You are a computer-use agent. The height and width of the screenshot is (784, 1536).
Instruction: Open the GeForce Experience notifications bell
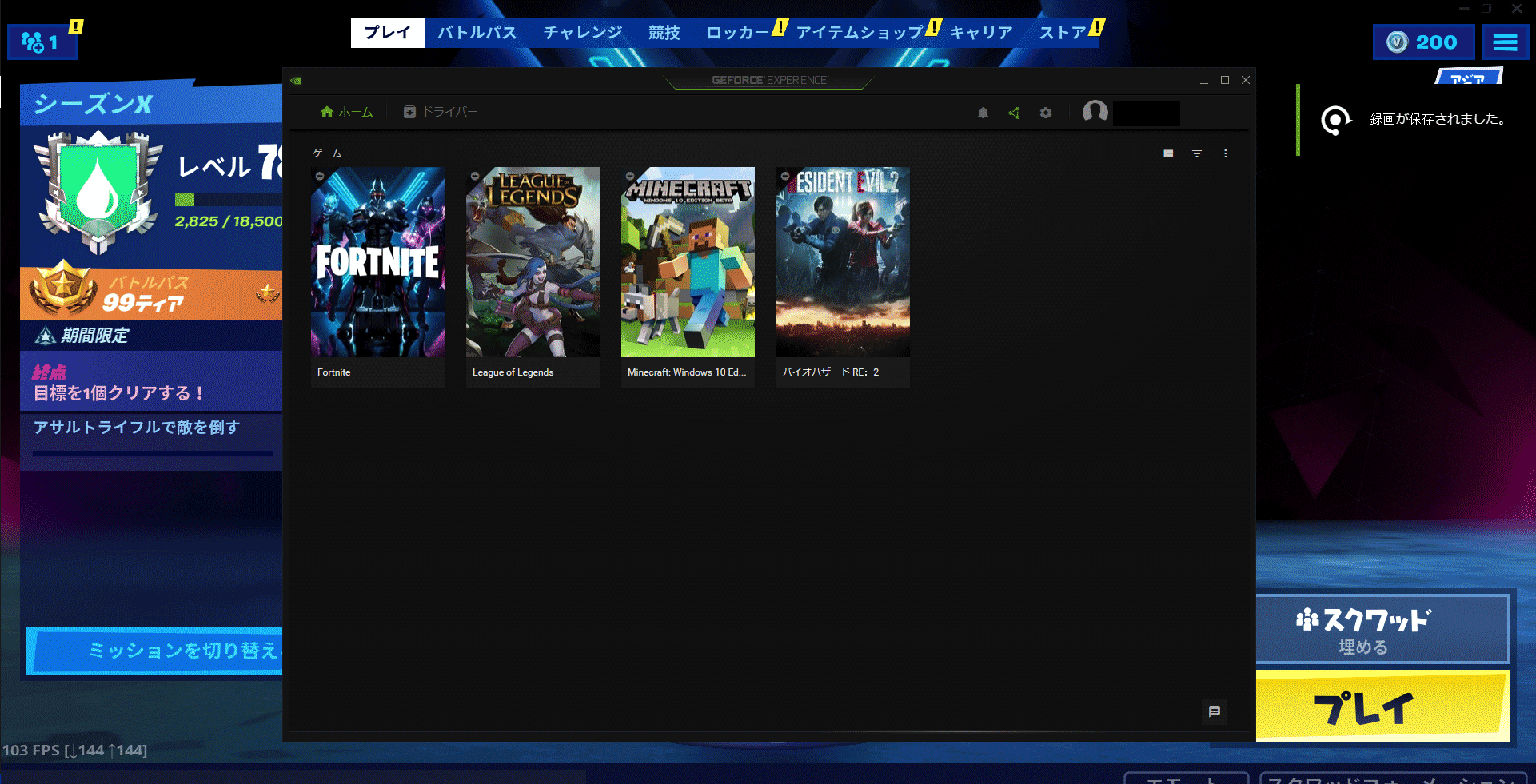[983, 113]
